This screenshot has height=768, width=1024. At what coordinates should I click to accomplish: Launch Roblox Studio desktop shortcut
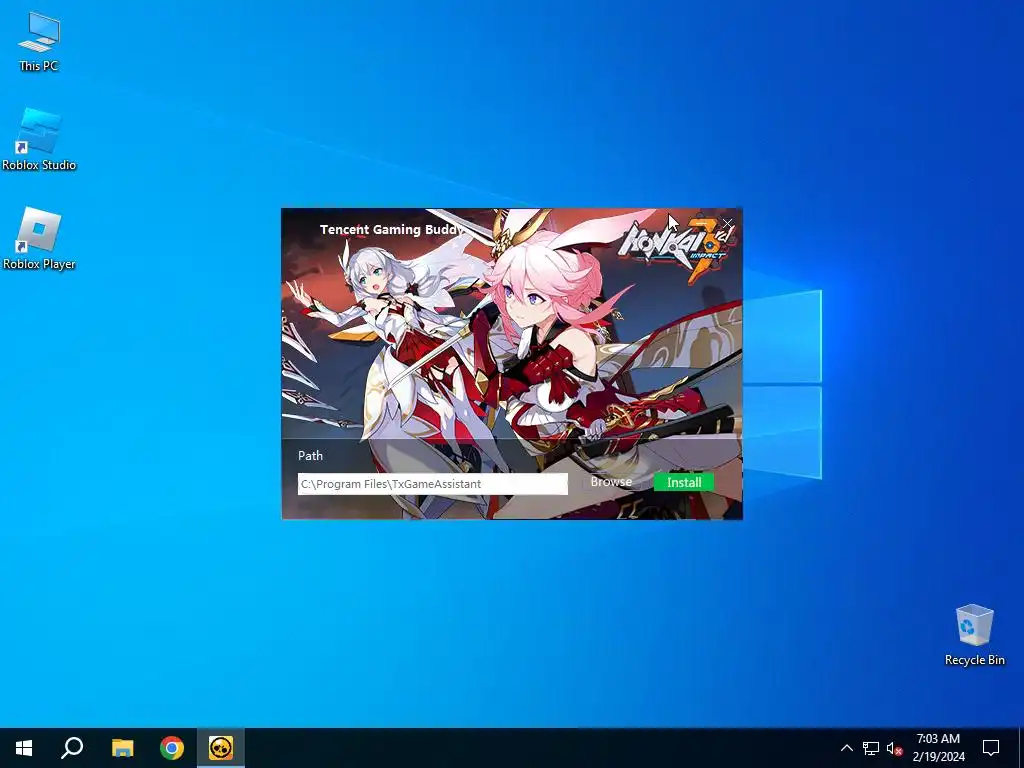[x=39, y=140]
